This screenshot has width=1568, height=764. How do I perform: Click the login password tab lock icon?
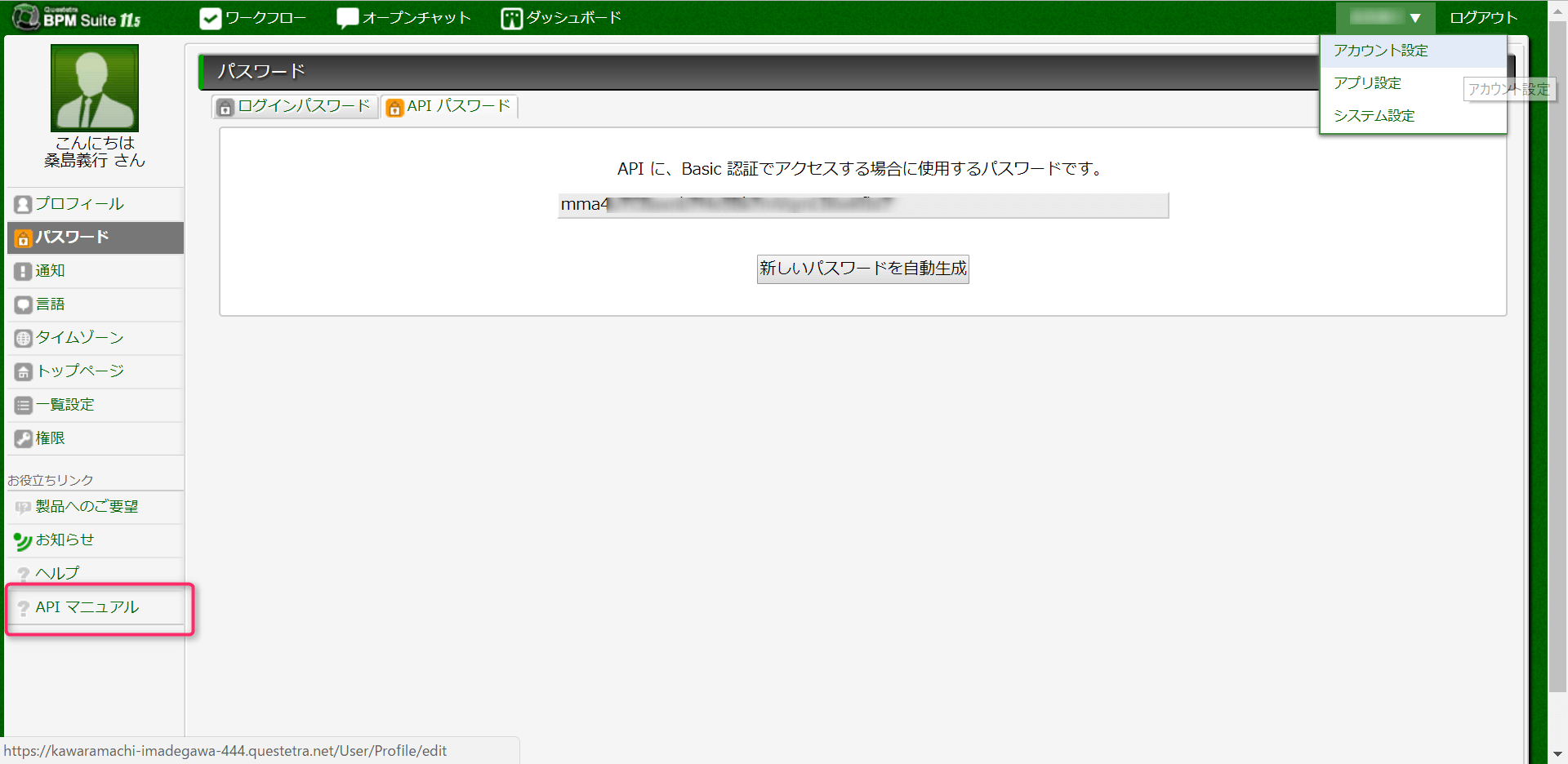point(225,107)
